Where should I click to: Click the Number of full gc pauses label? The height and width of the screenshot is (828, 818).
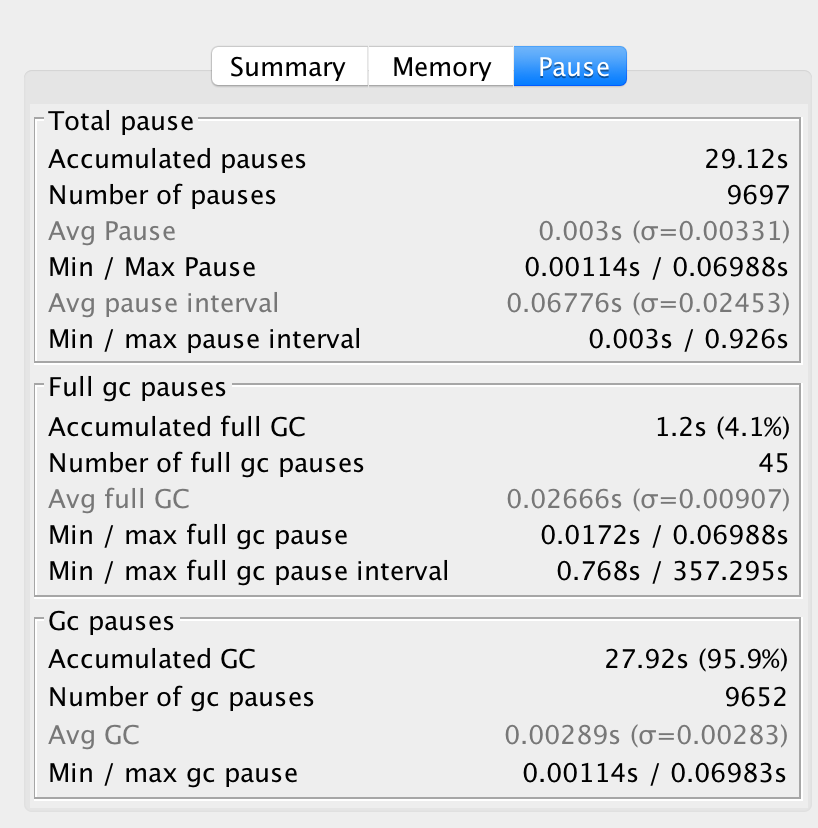pos(206,463)
